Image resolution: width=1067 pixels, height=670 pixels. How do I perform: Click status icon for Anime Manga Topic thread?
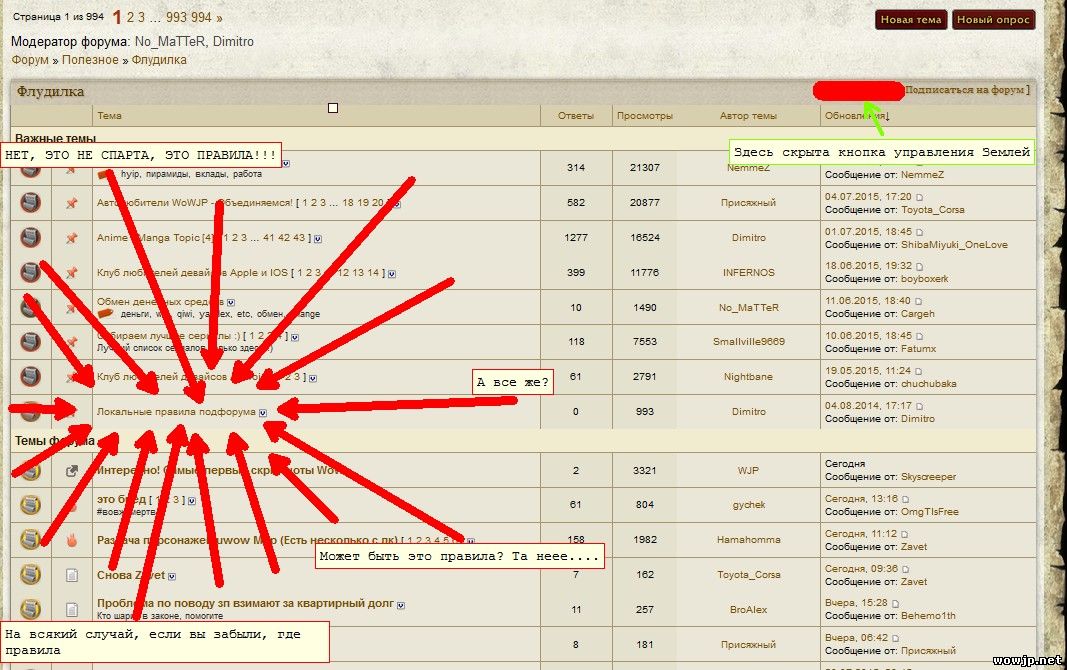coord(30,238)
